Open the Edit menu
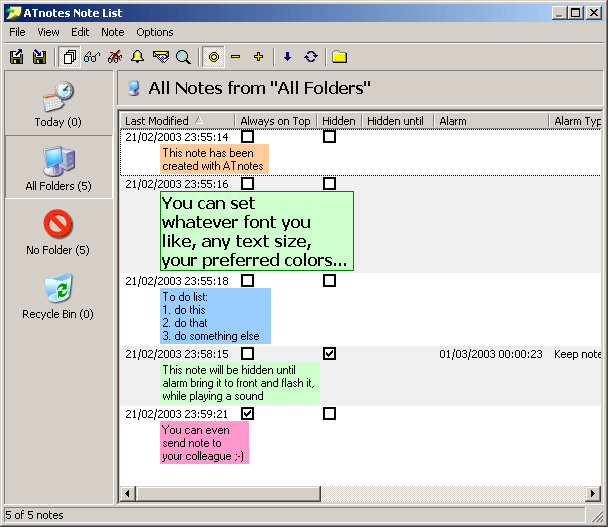Screen dimensions: 608x527 (x=80, y=32)
